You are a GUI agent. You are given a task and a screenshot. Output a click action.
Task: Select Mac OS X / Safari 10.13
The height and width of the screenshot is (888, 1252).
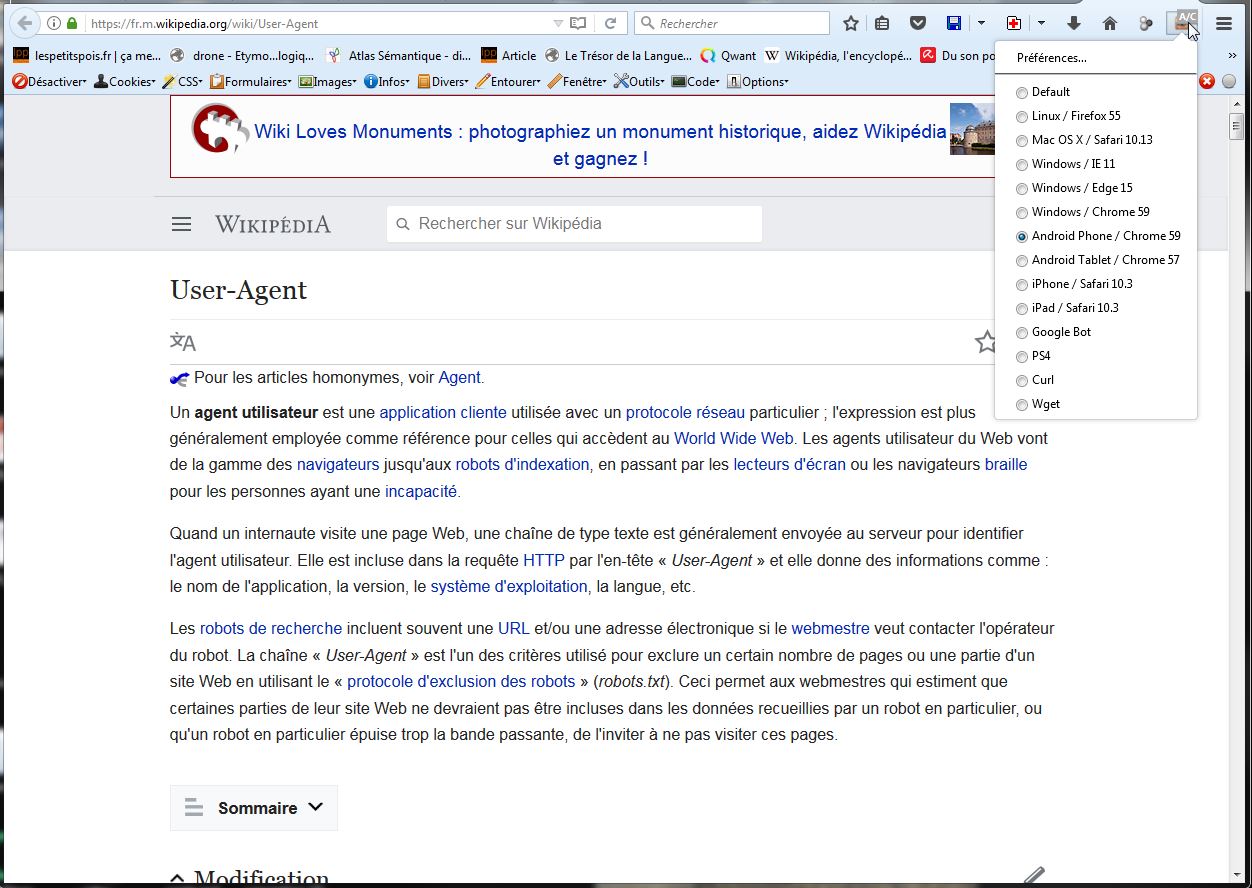pyautogui.click(x=1084, y=140)
